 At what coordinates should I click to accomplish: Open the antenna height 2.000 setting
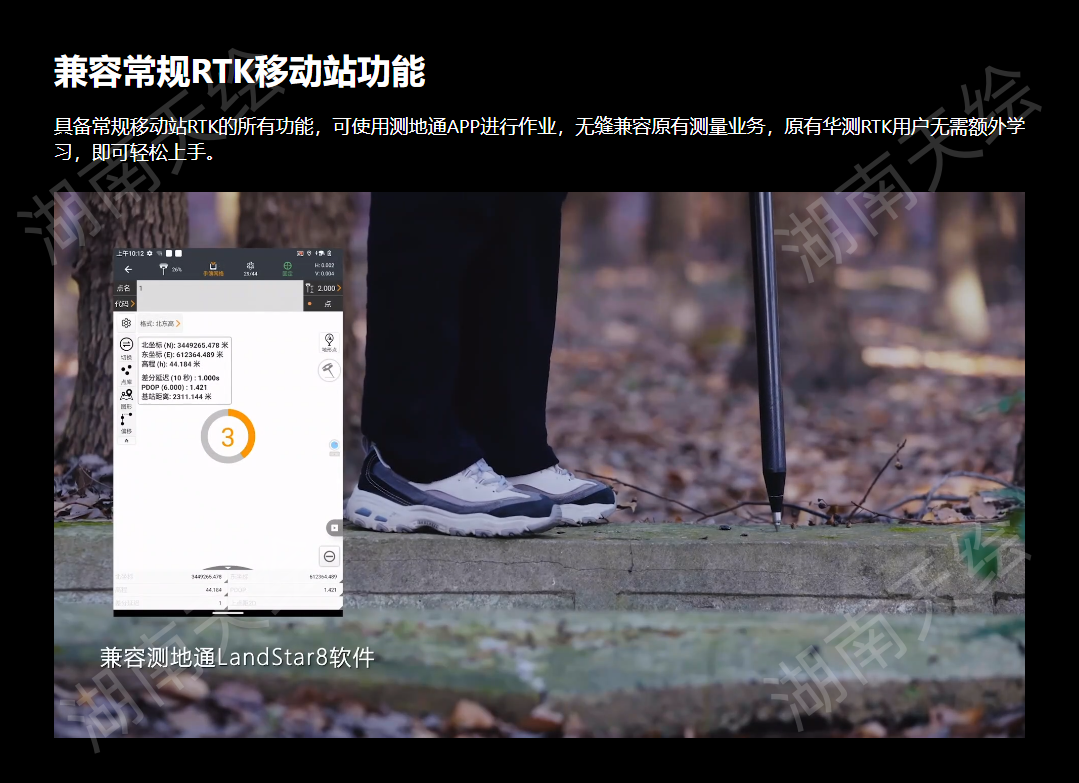click(323, 288)
